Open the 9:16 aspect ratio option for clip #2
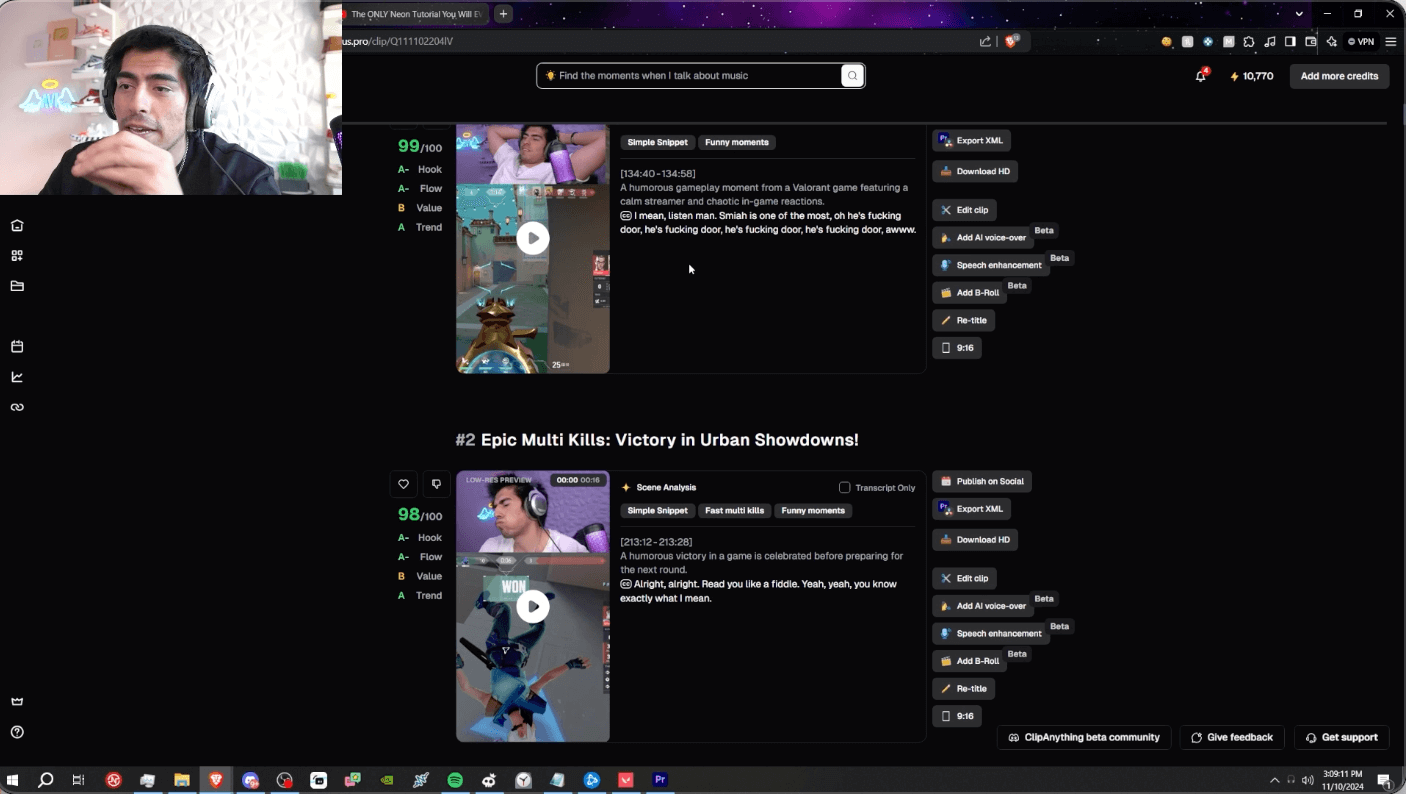Image resolution: width=1406 pixels, height=794 pixels. (x=957, y=716)
